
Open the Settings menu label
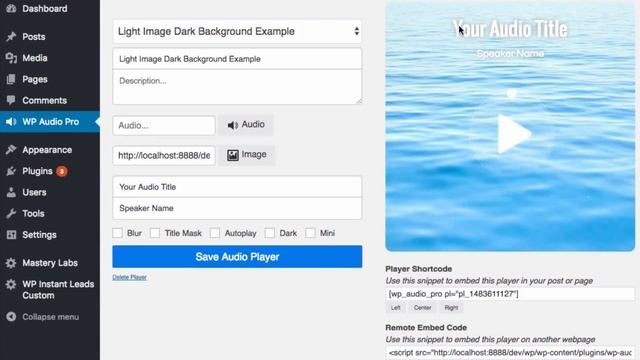tap(39, 235)
